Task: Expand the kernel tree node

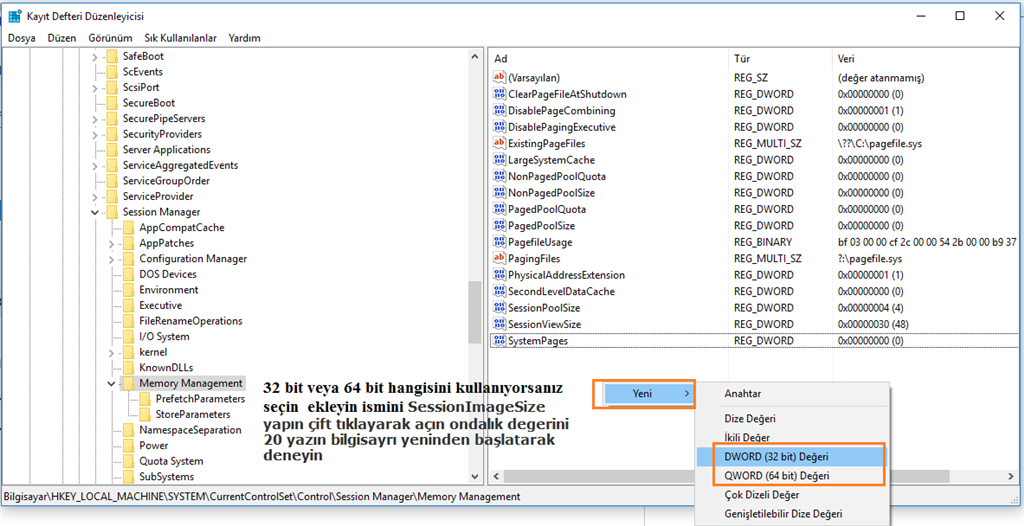Action: pyautogui.click(x=112, y=353)
